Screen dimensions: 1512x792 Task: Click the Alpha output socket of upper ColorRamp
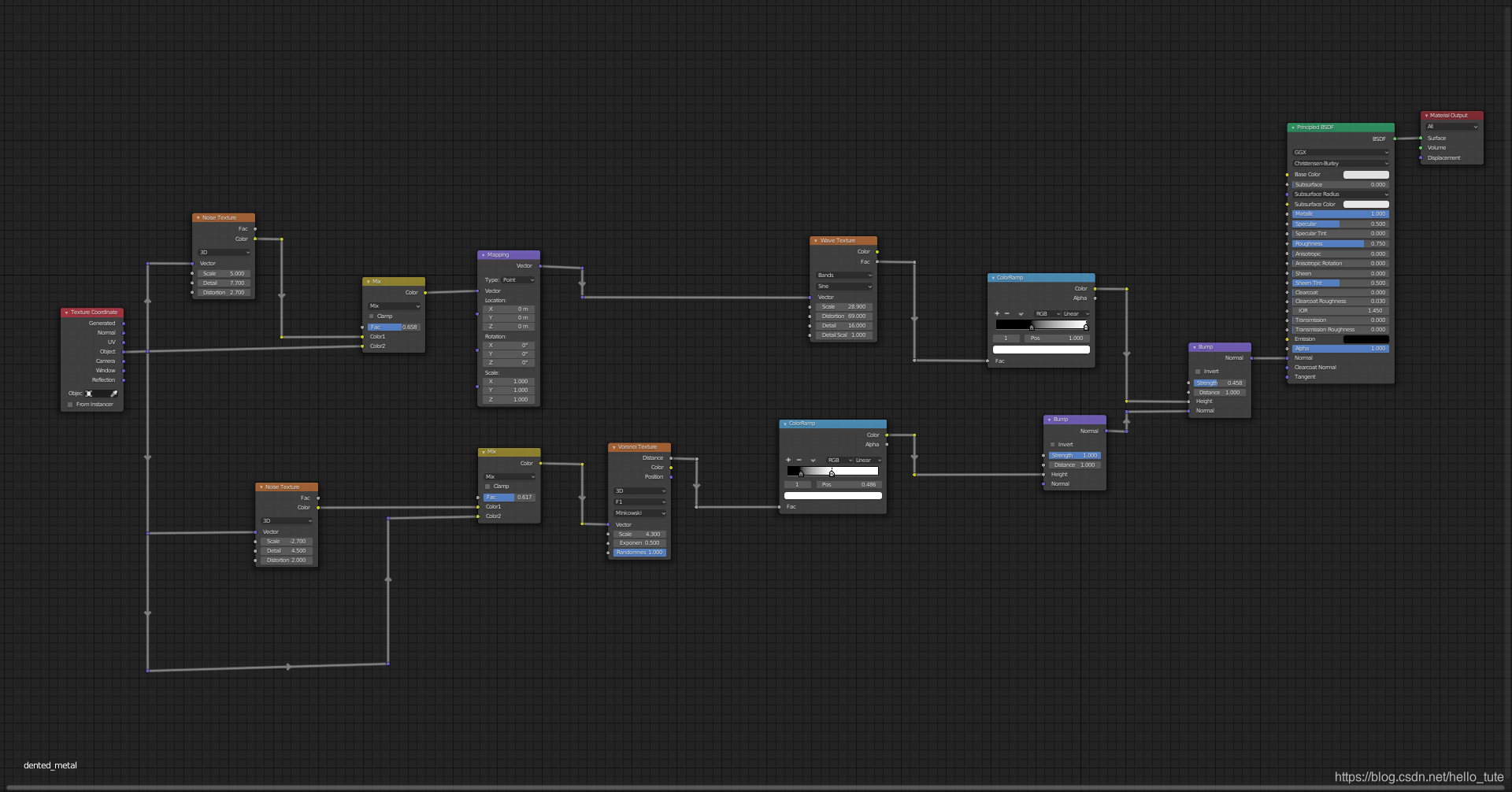pyautogui.click(x=1095, y=298)
